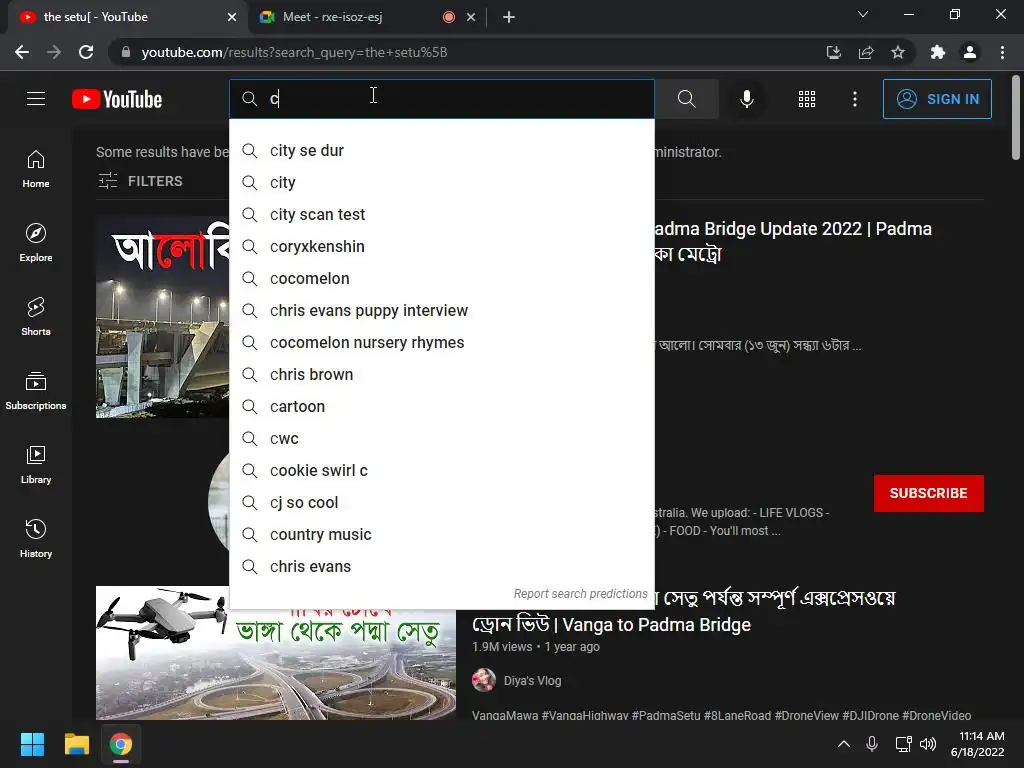Screen dimensions: 1024x768
Task: Open the FILTERS options
Action: point(140,181)
